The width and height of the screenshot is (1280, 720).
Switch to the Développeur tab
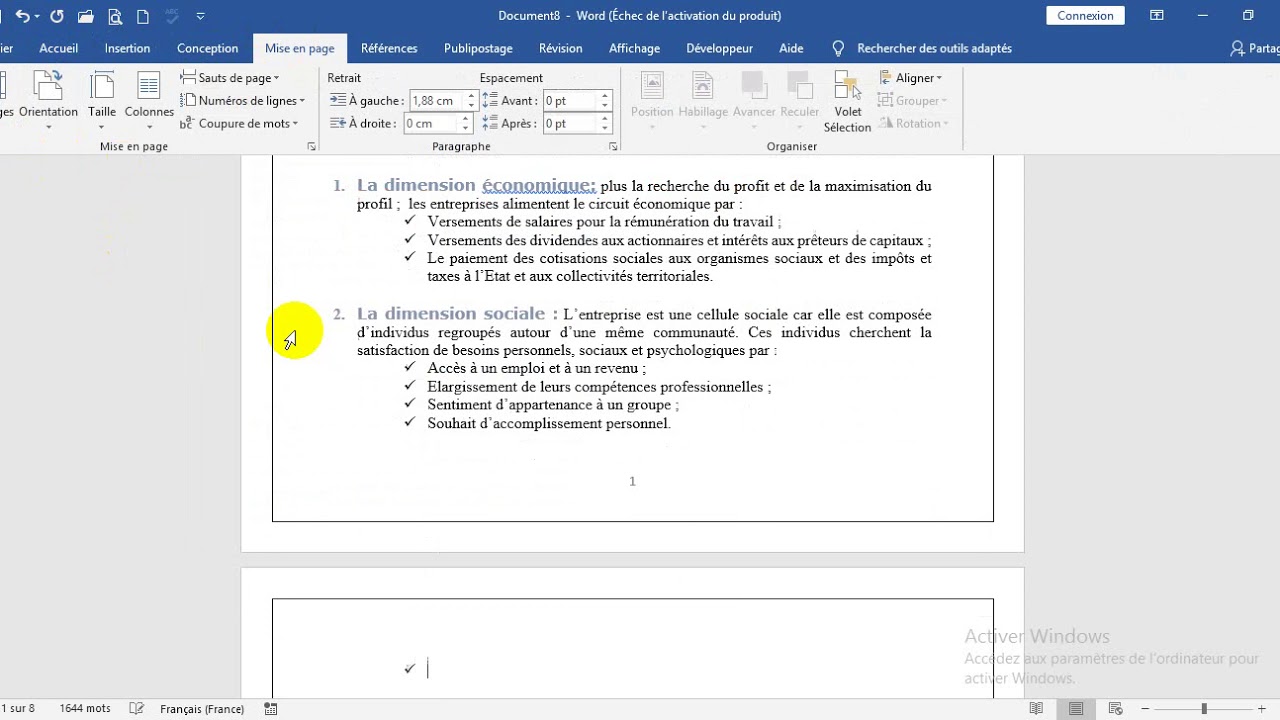(719, 48)
